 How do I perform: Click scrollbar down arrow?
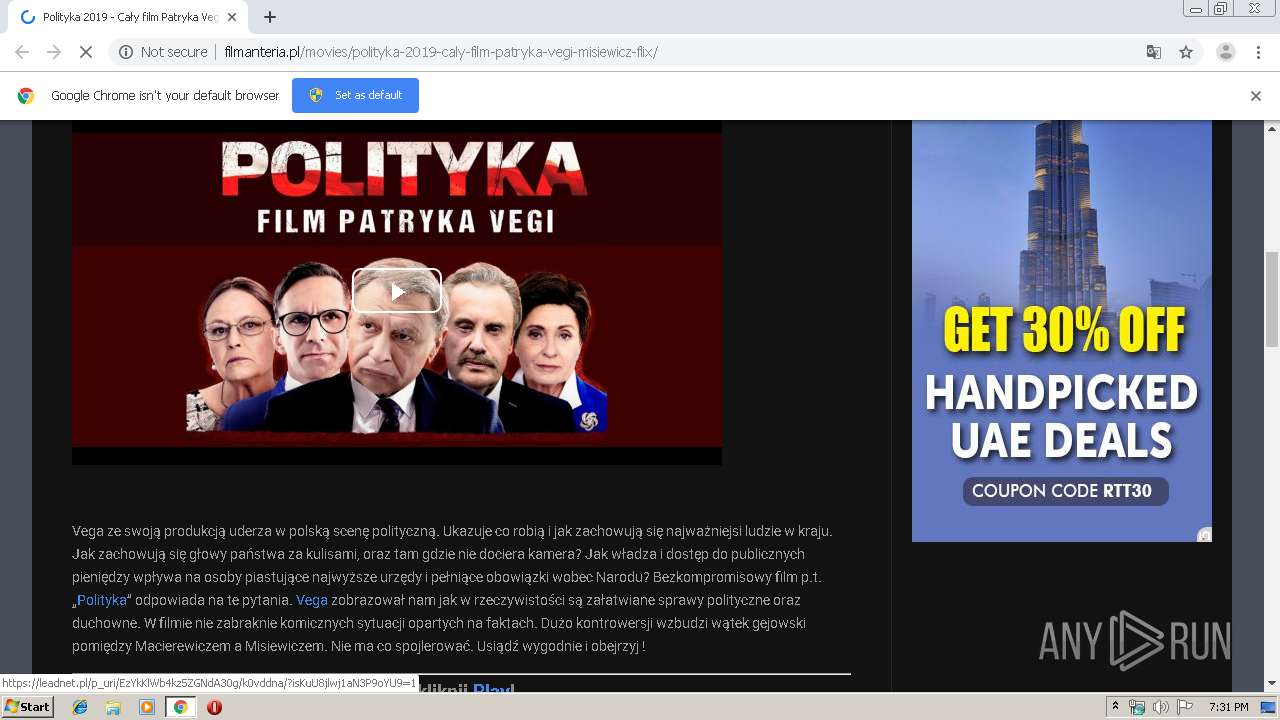click(1272, 684)
